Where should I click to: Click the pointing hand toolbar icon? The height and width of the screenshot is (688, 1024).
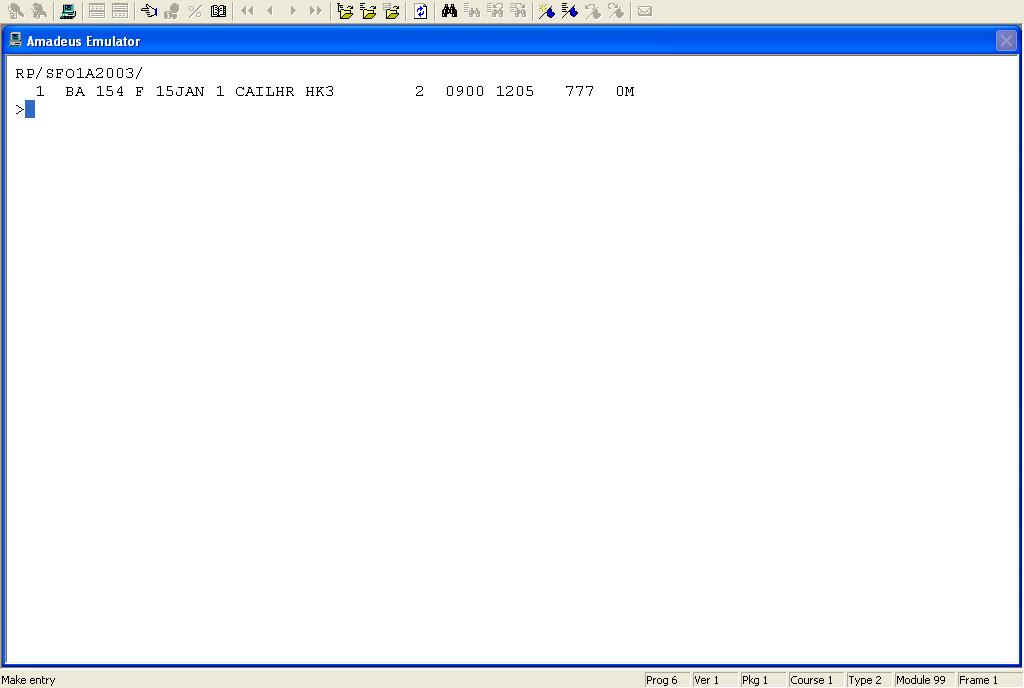[x=149, y=11]
